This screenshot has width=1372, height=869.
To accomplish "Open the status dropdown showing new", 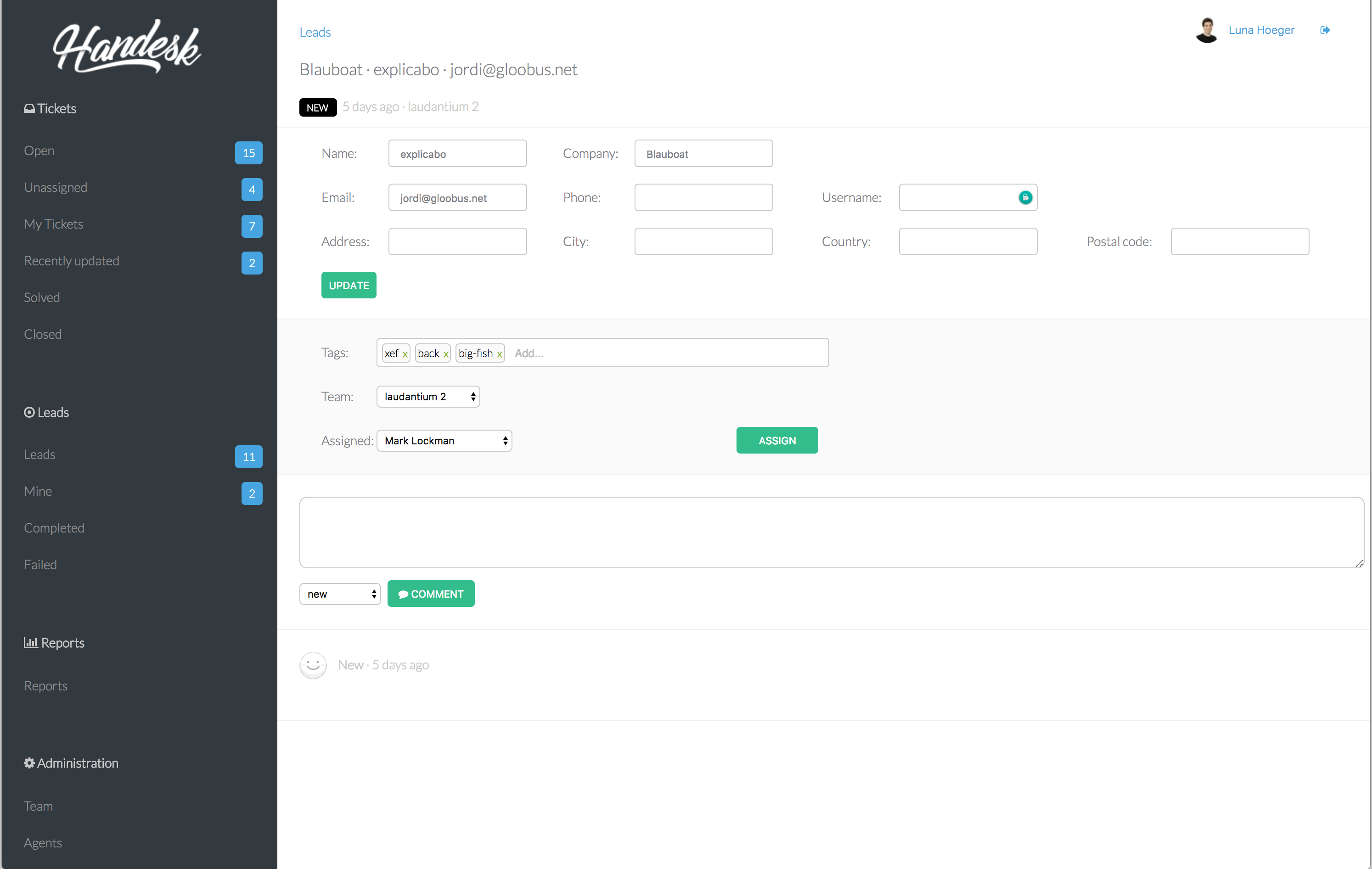I will tap(340, 594).
